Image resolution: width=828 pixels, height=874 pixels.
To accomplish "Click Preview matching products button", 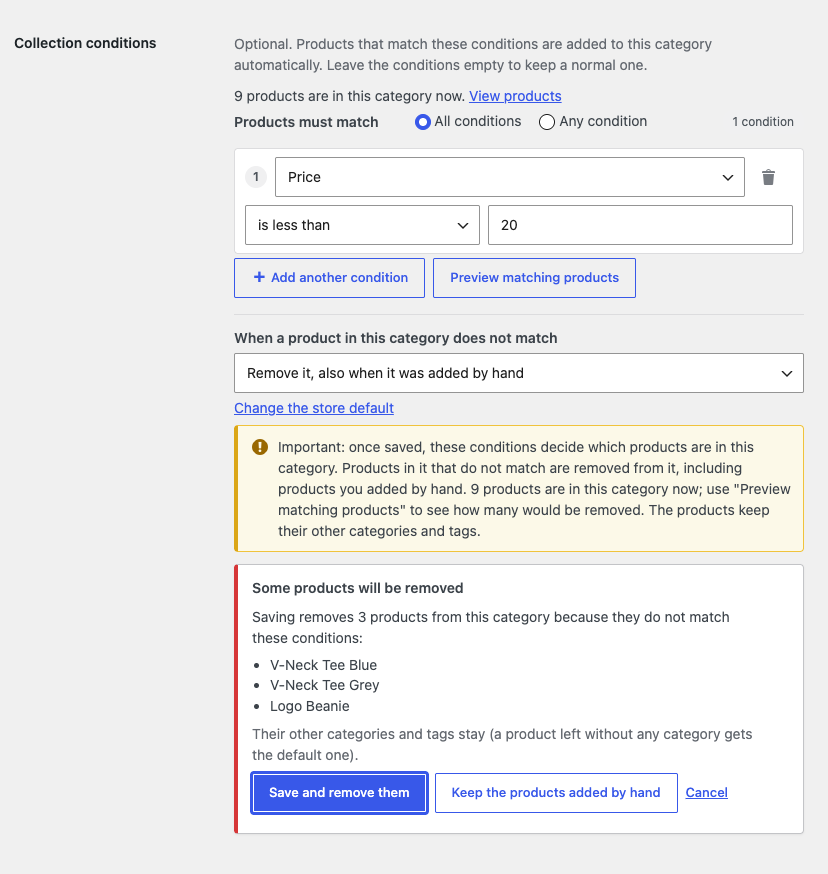I will click(x=534, y=278).
